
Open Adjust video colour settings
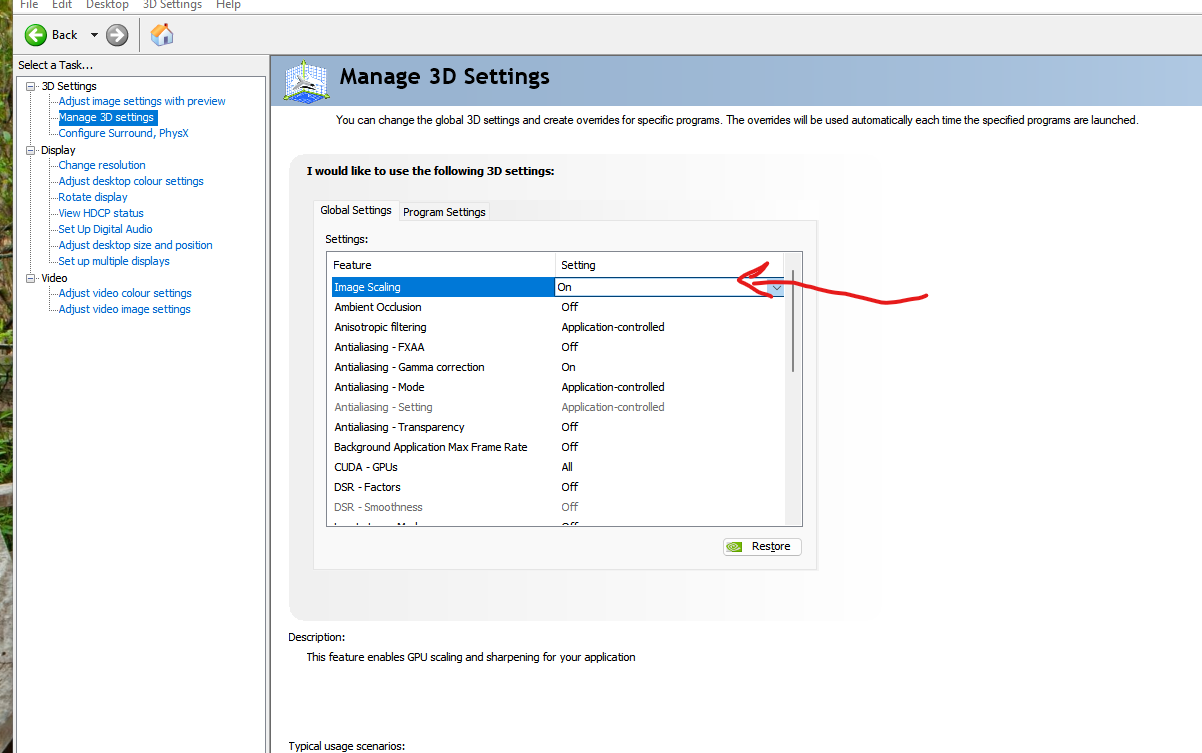coord(125,293)
